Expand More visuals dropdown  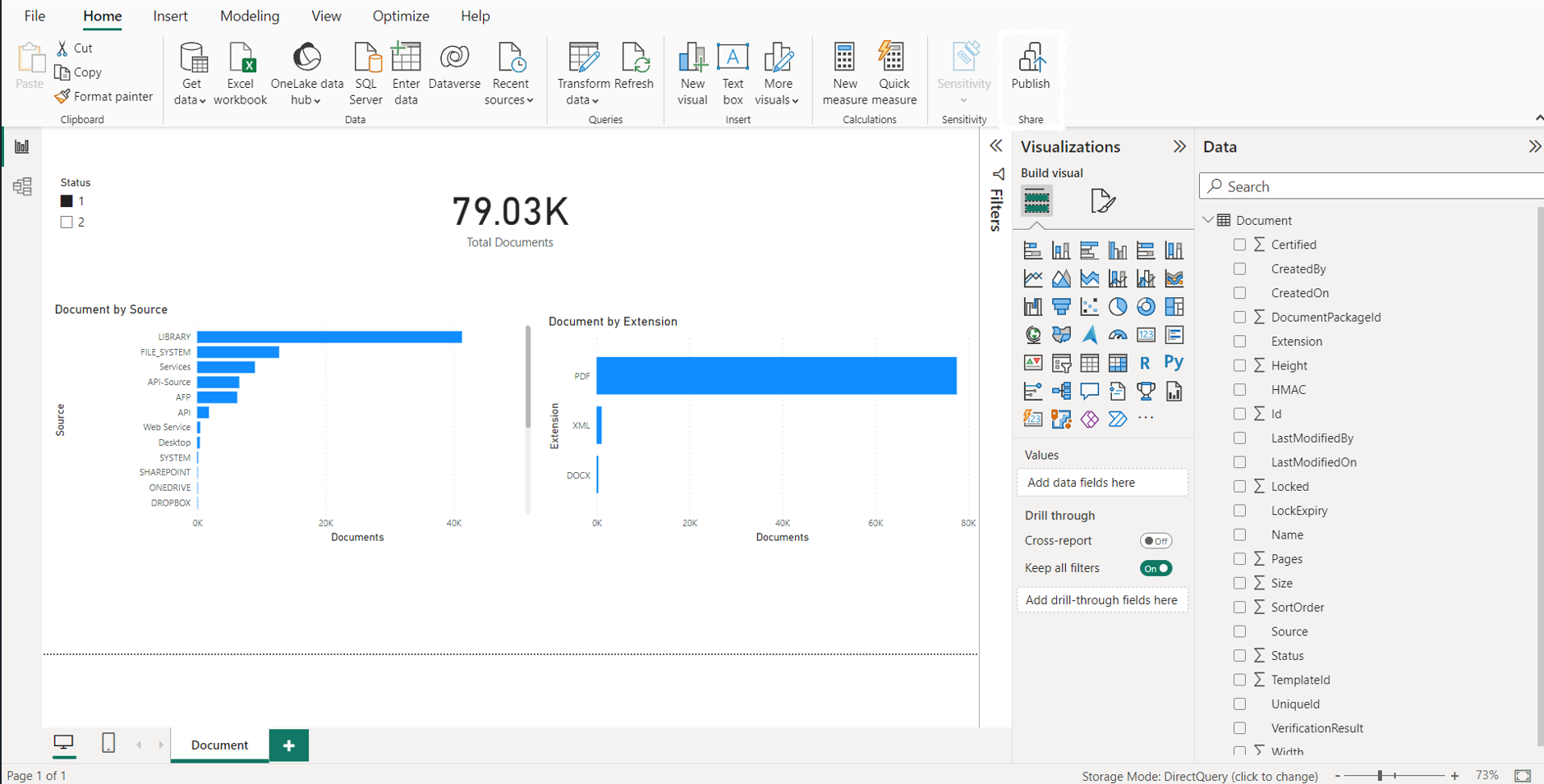point(777,74)
